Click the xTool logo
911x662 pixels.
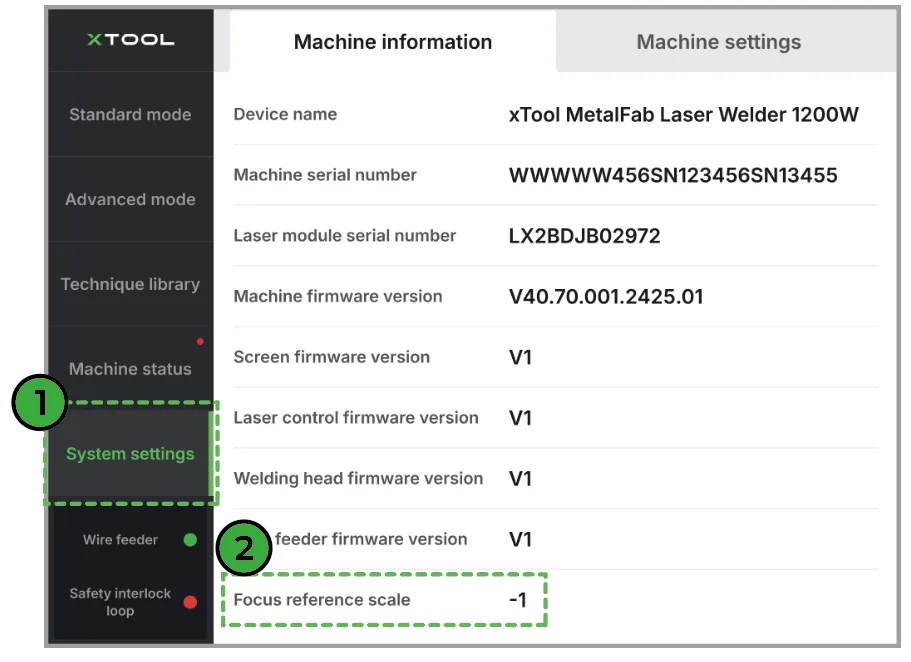[x=130, y=40]
